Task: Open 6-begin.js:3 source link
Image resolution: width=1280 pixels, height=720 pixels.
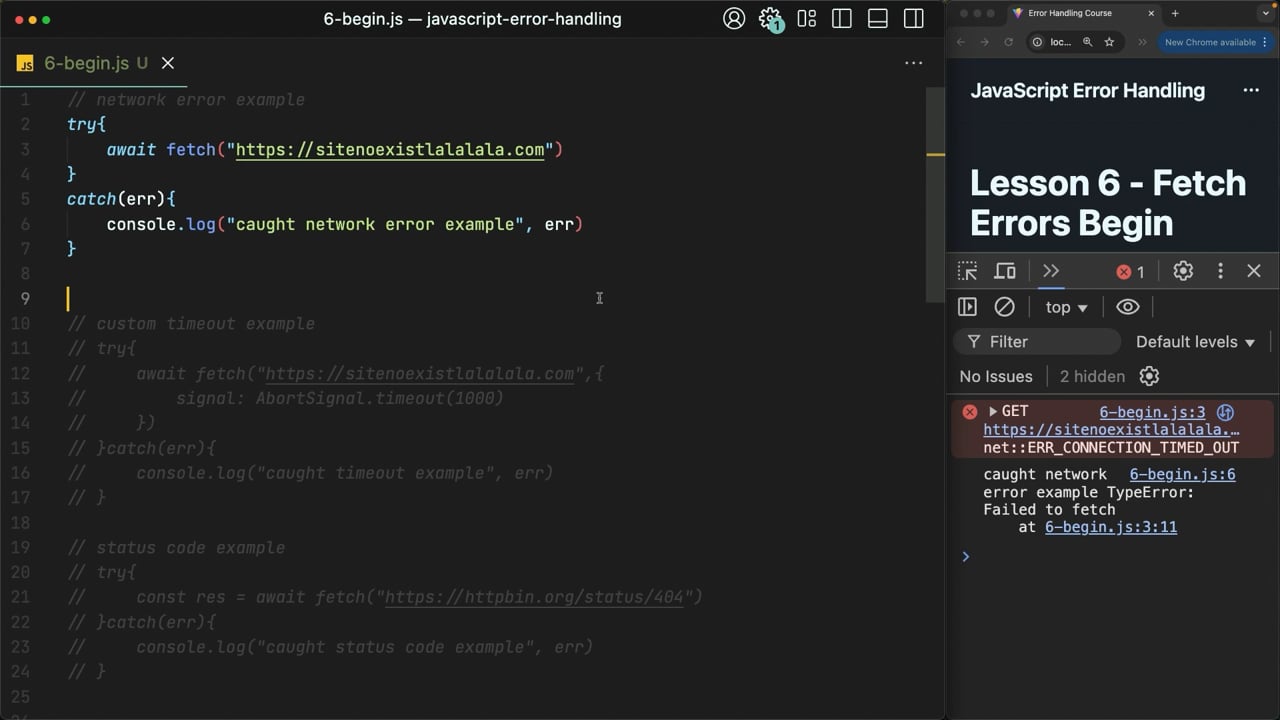Action: [x=1152, y=412]
